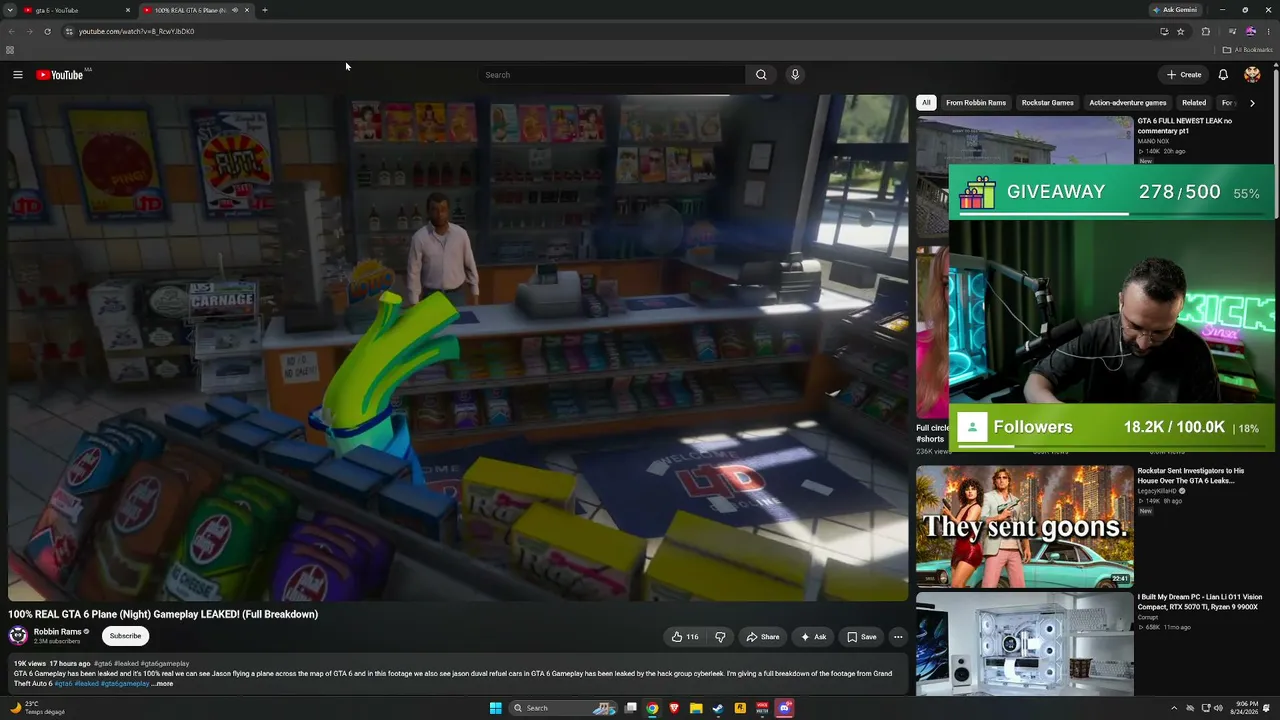Screen dimensions: 1280x720
Task: Open File Explorer from the taskbar
Action: [x=696, y=708]
